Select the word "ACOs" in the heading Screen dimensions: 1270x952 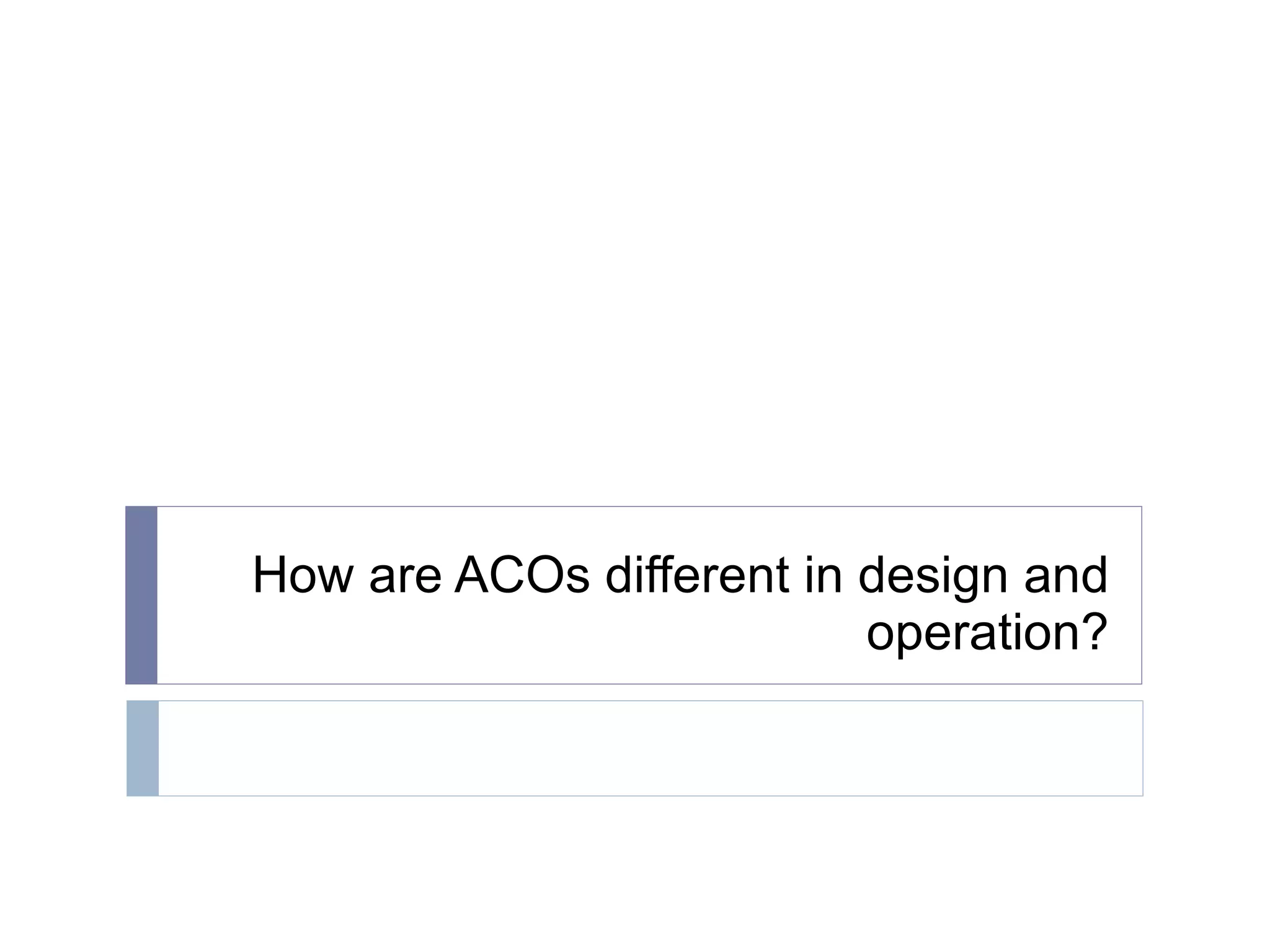(522, 575)
